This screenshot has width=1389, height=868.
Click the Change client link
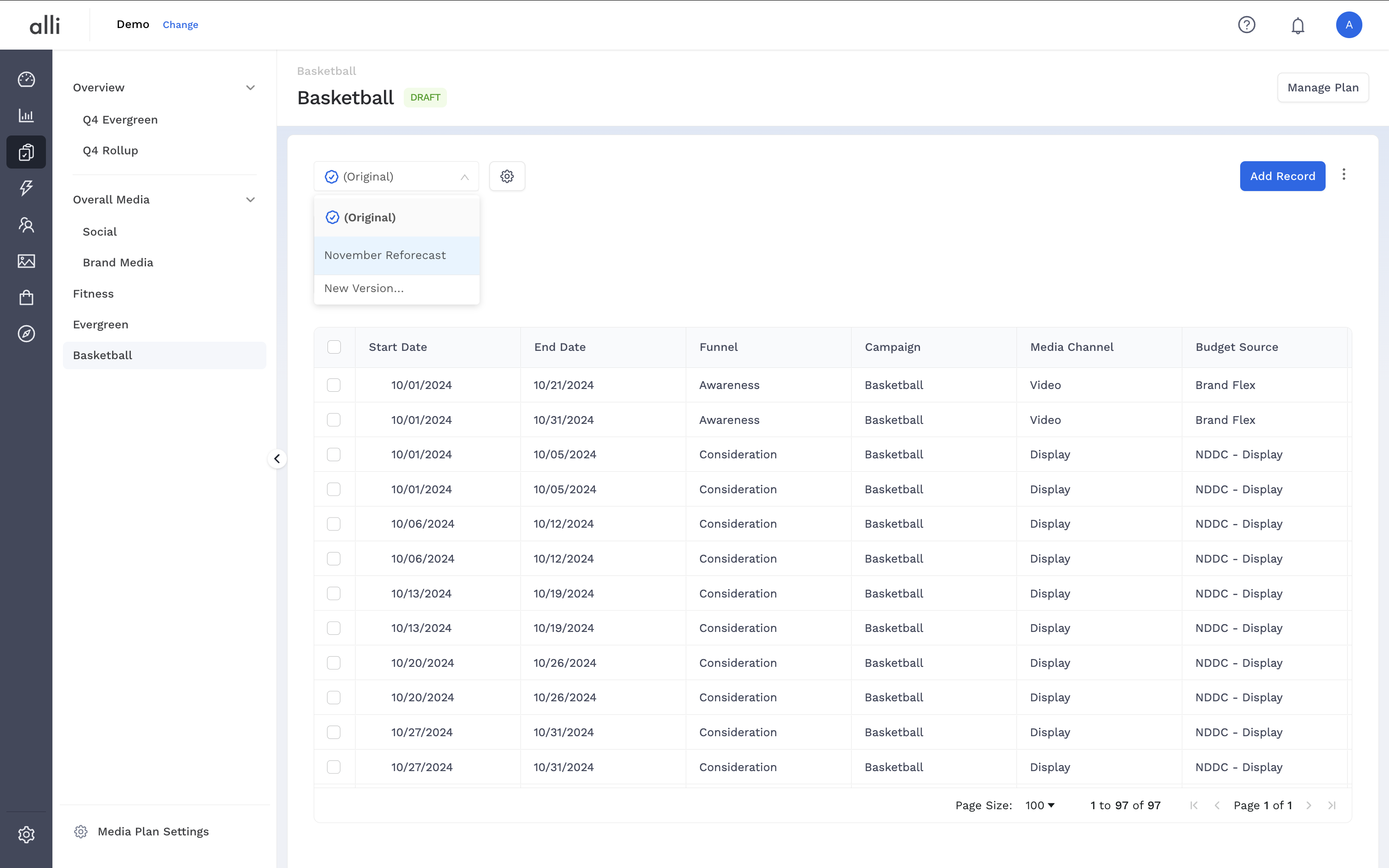coord(180,25)
